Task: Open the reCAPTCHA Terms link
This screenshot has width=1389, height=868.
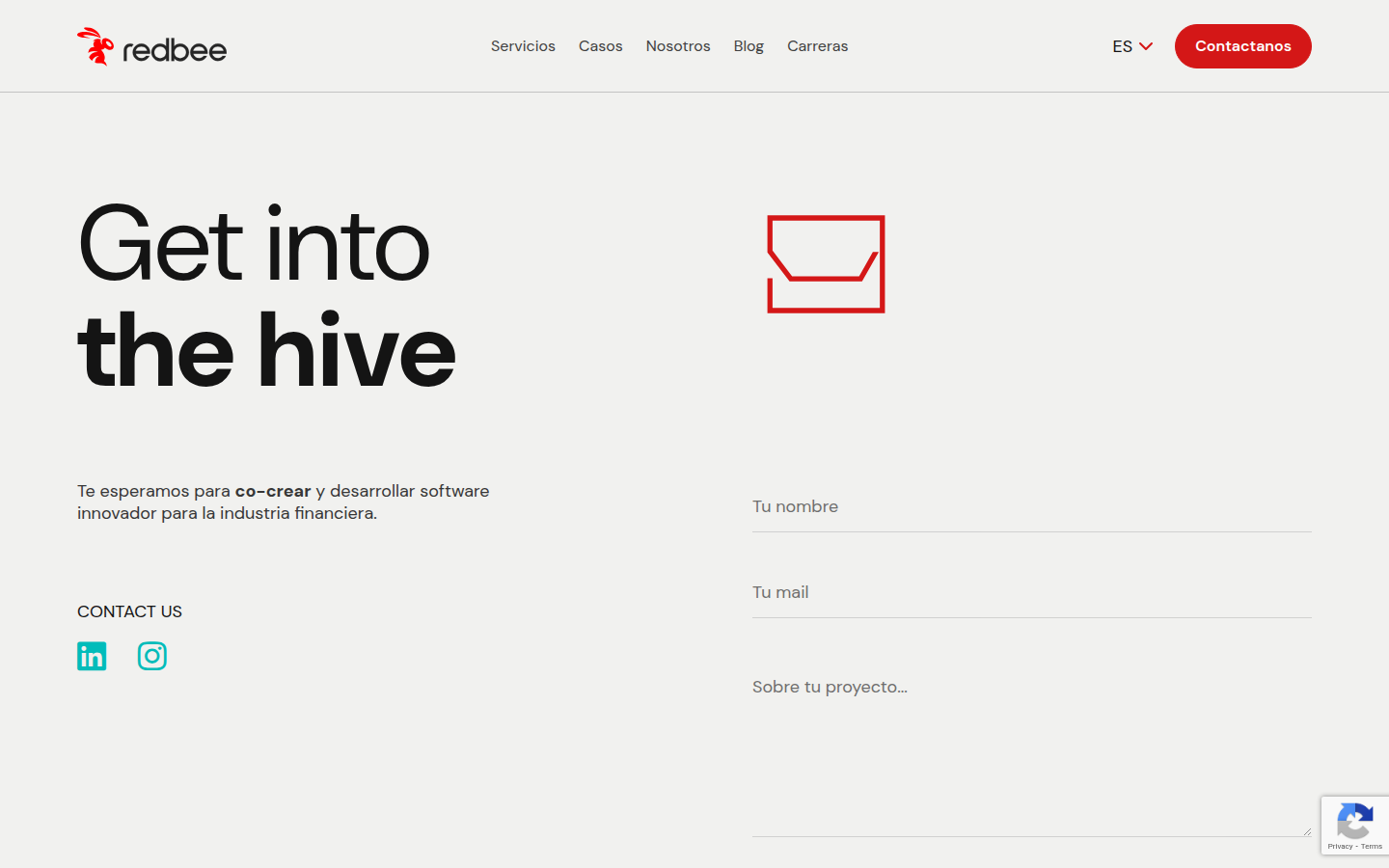Action: (x=1372, y=847)
